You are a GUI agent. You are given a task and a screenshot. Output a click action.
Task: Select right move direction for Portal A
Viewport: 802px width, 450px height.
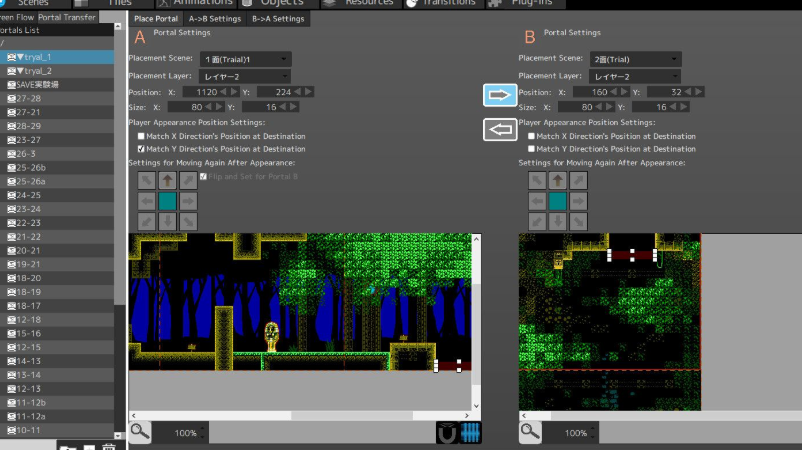click(x=188, y=201)
